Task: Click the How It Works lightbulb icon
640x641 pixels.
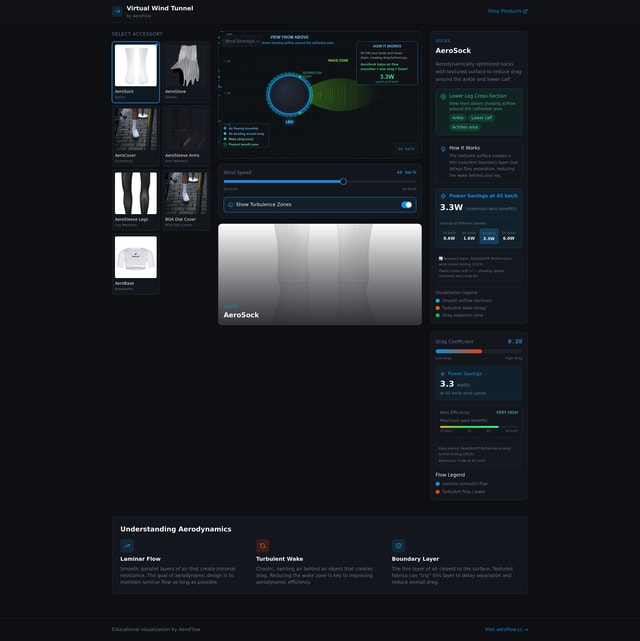Action: tap(443, 147)
